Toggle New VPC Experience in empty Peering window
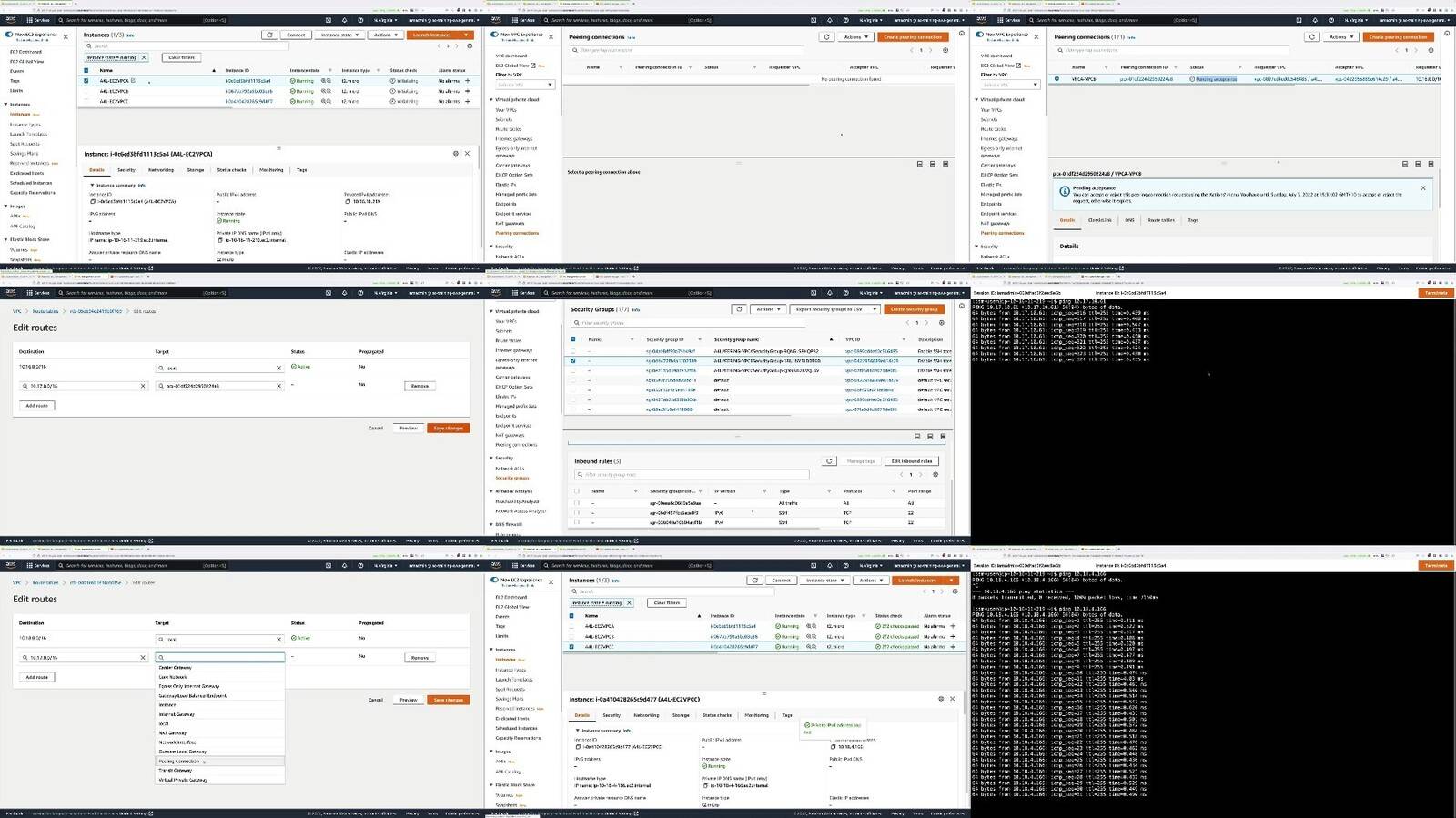 click(494, 35)
